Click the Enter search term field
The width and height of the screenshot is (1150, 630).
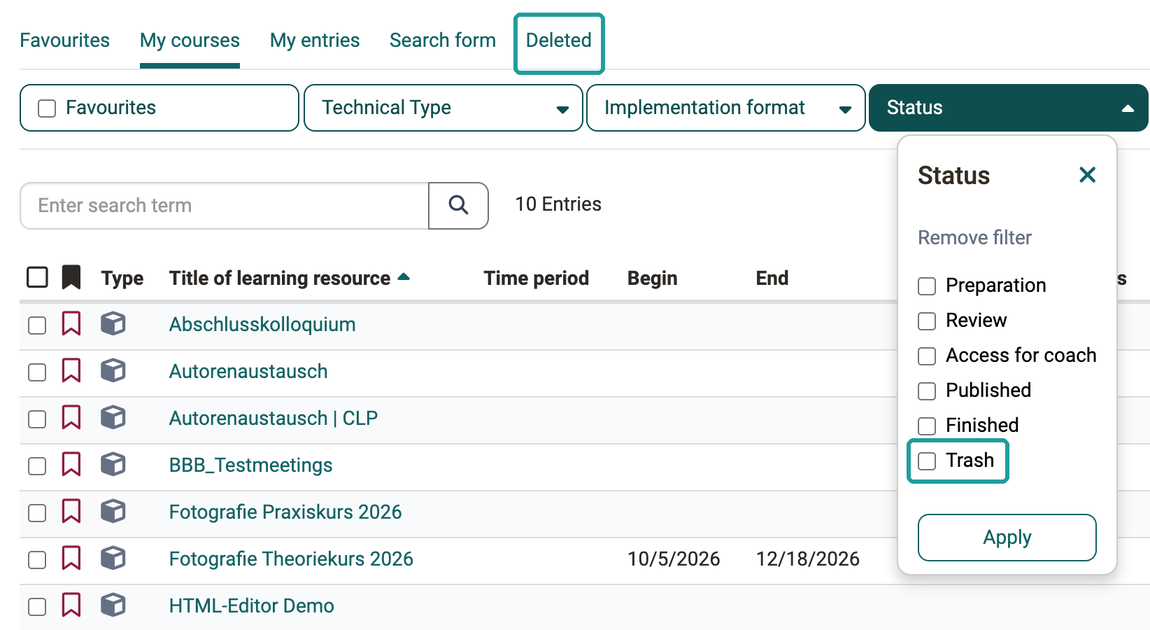(x=224, y=205)
